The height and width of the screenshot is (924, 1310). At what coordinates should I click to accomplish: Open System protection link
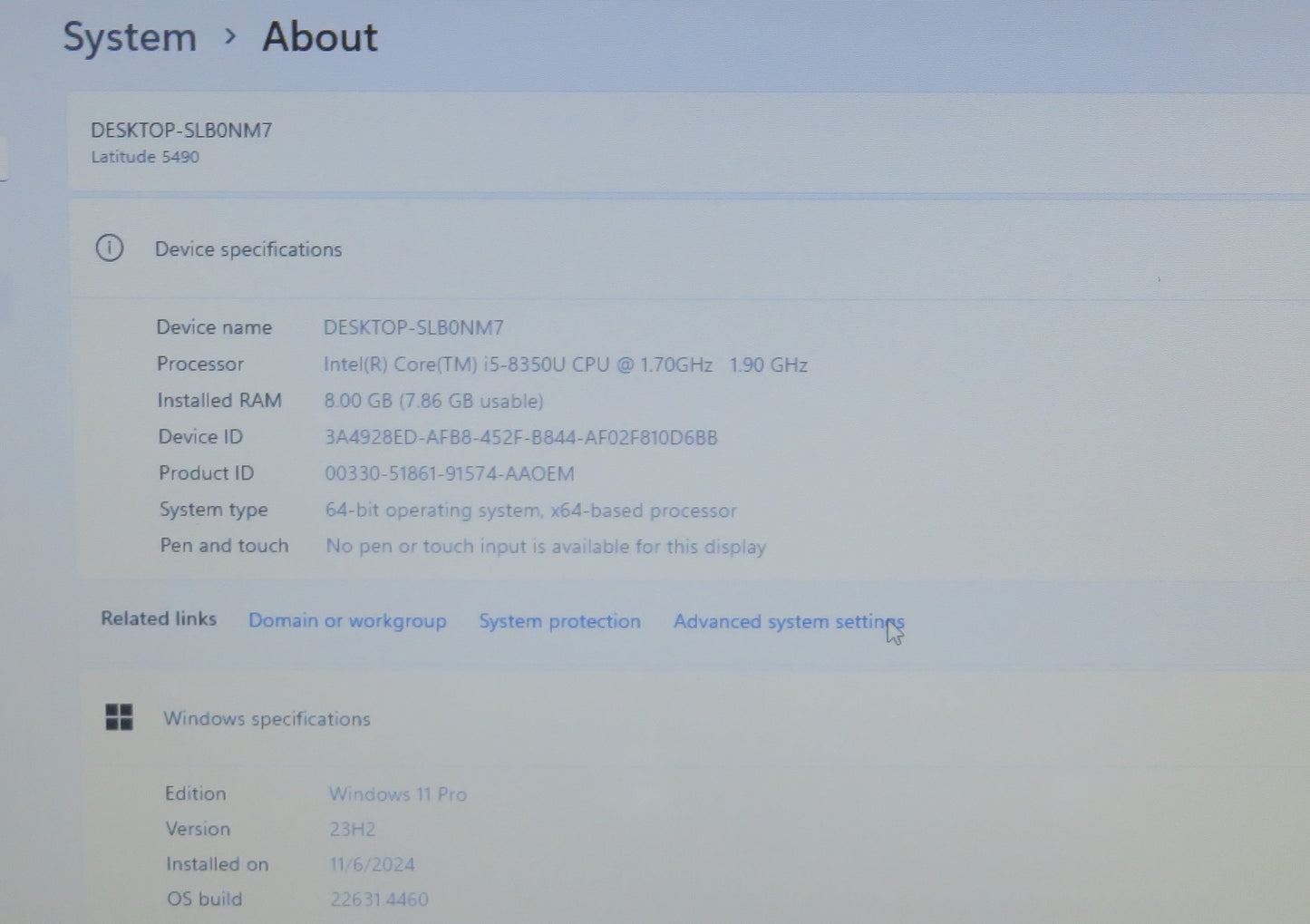(559, 621)
